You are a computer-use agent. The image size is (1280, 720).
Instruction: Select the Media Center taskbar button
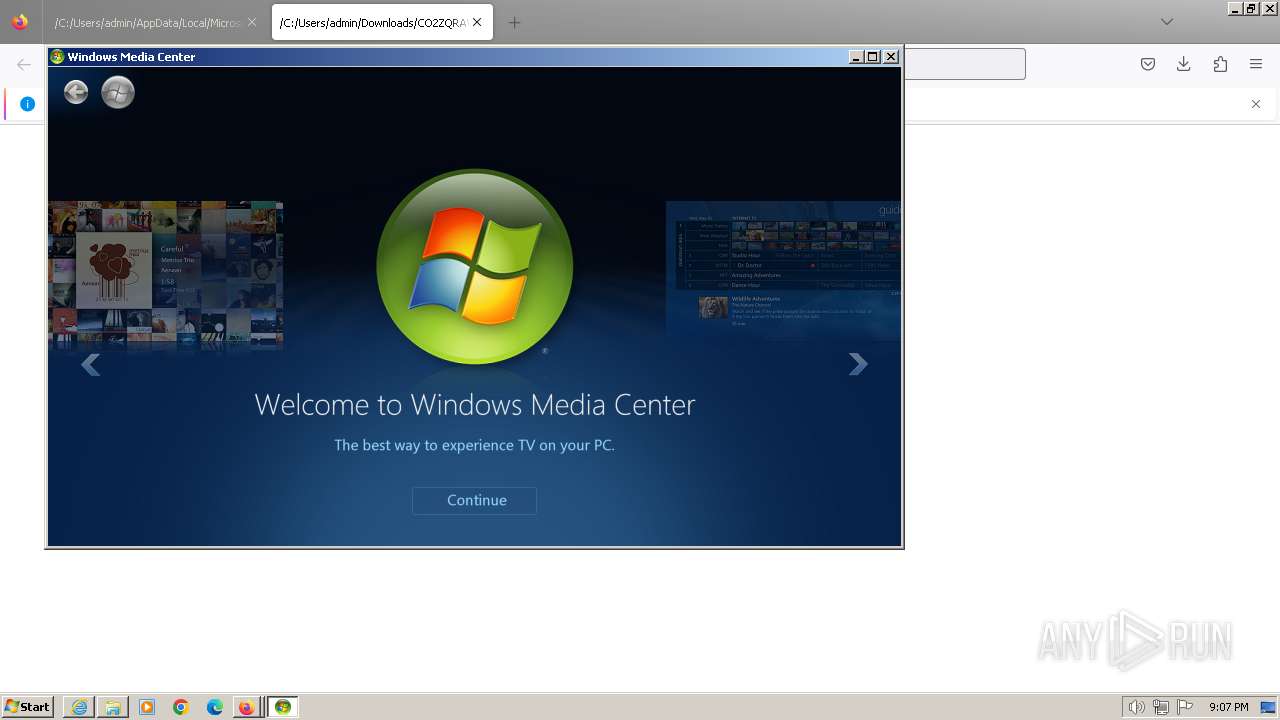(x=283, y=707)
